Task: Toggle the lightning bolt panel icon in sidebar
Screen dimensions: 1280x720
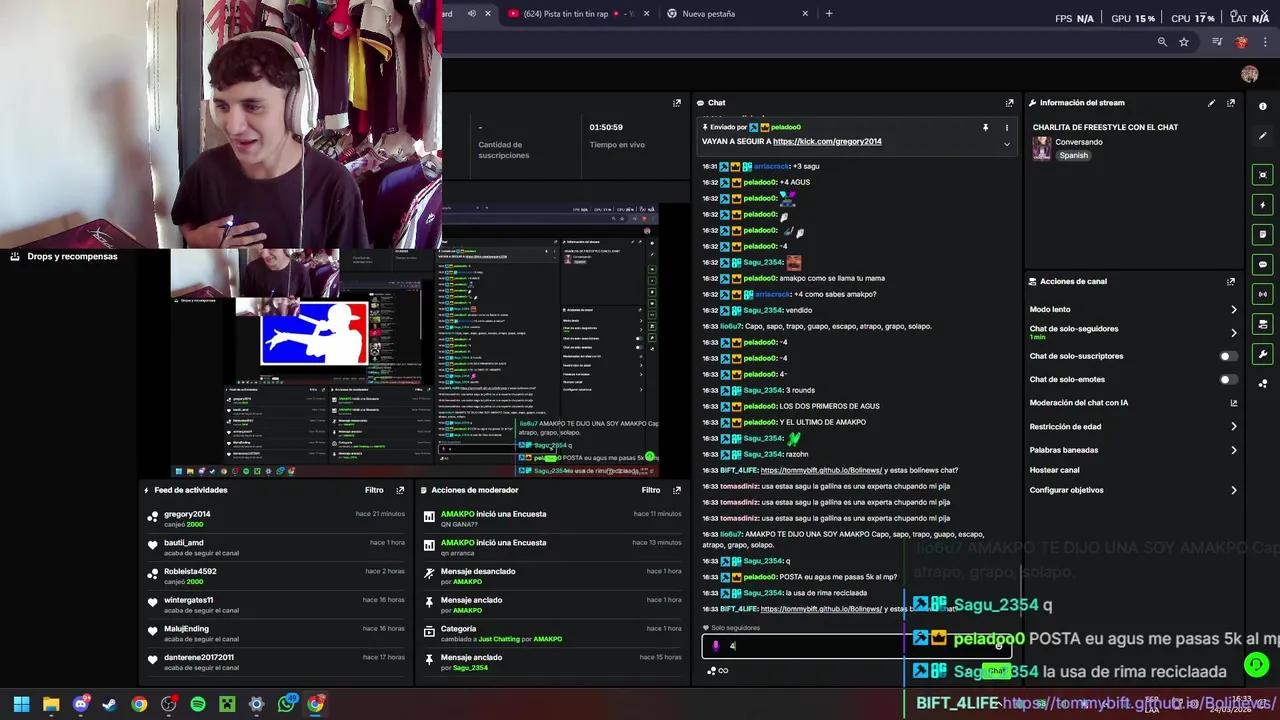Action: click(1263, 205)
